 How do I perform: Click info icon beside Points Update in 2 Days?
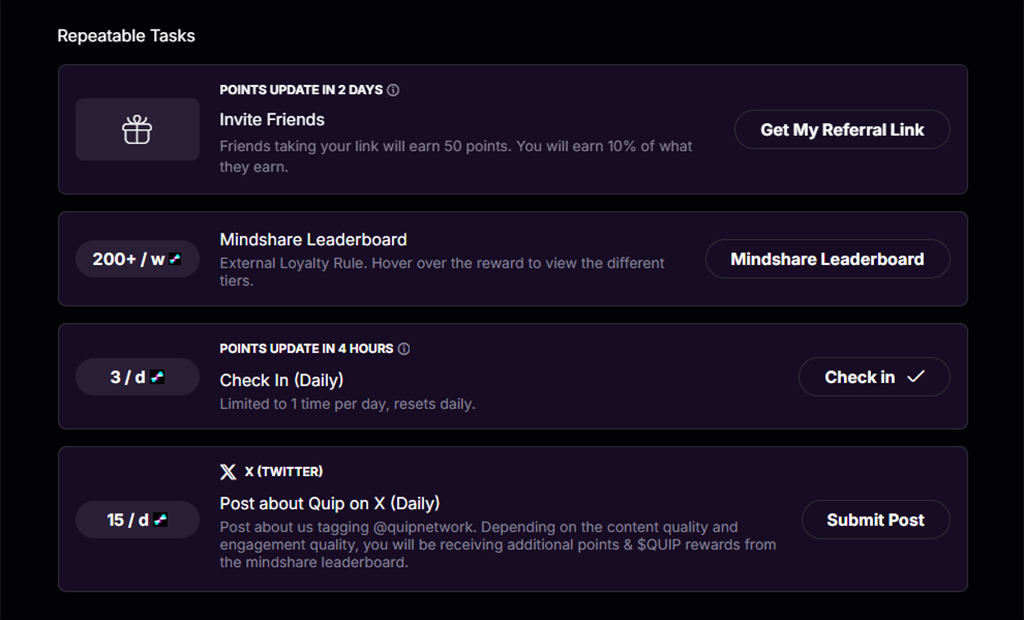pos(393,90)
